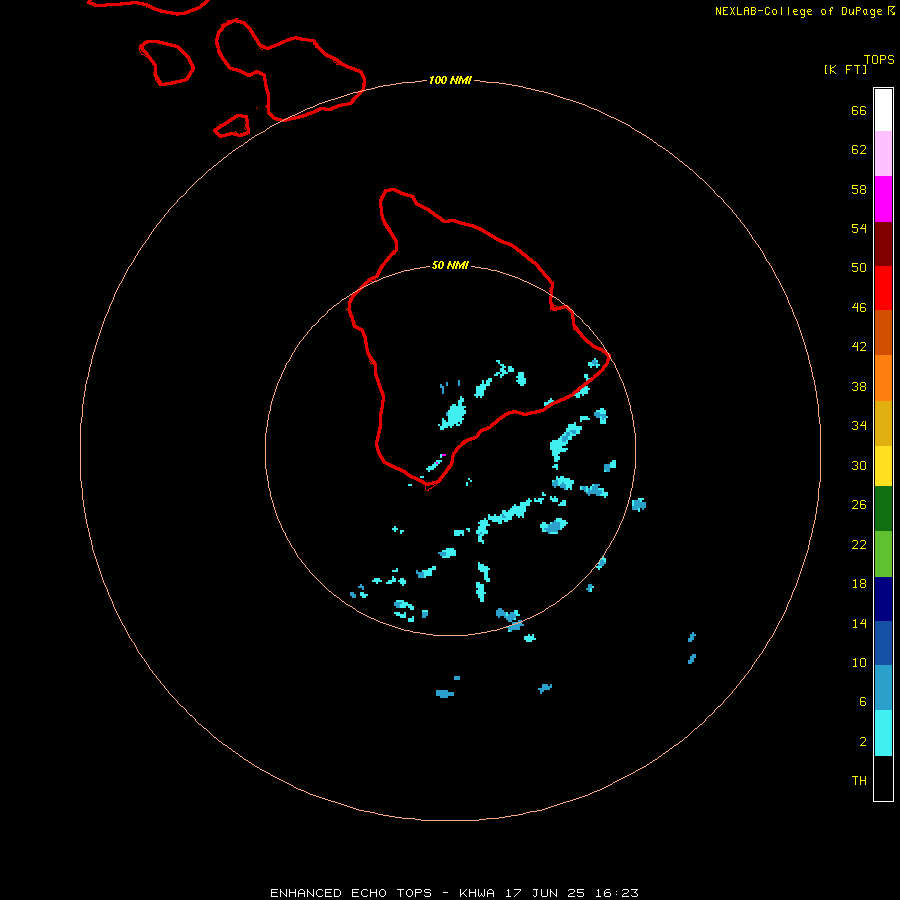Viewport: 900px width, 900px height.
Task: Select the light green legend swatch
Action: [883, 554]
